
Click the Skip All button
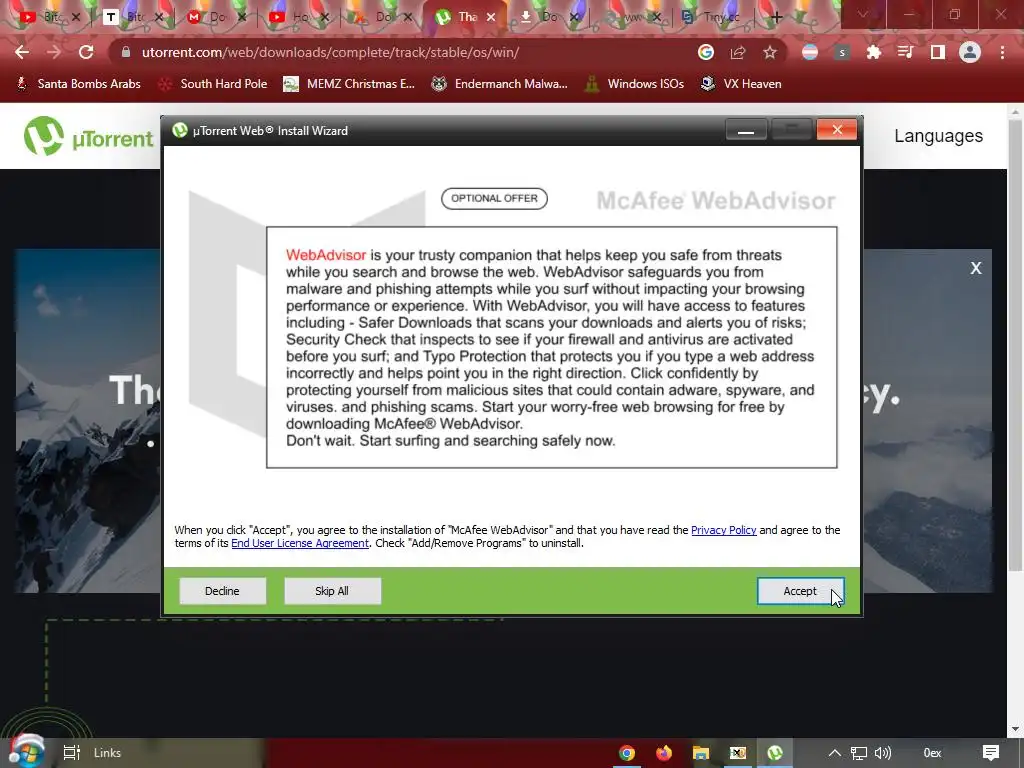[x=332, y=591]
